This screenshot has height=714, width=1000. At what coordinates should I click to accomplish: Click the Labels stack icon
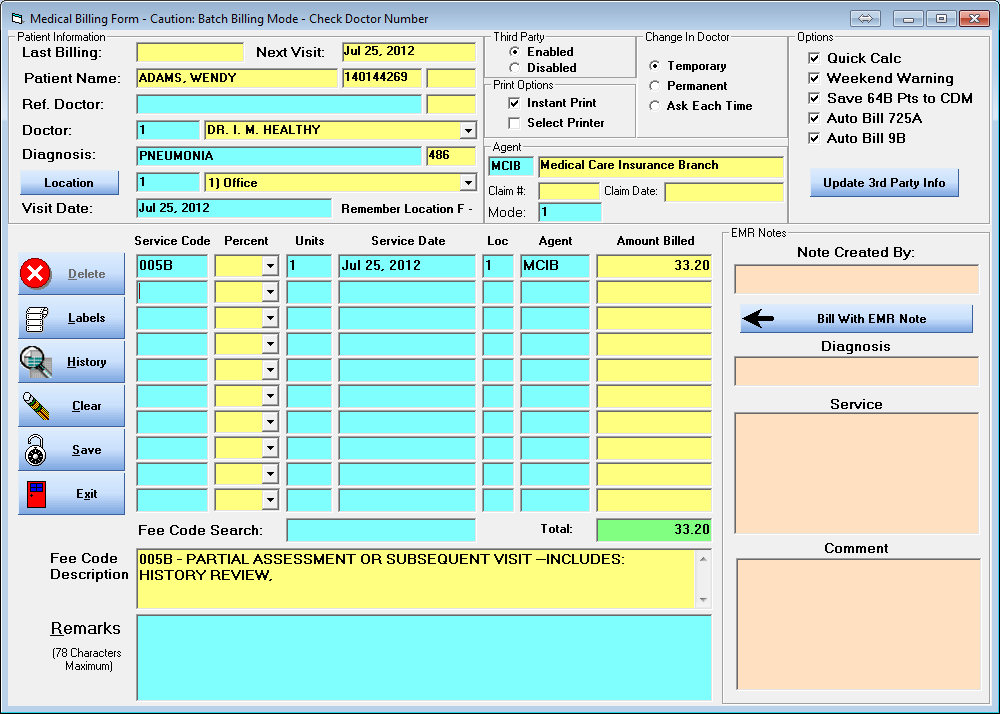36,318
